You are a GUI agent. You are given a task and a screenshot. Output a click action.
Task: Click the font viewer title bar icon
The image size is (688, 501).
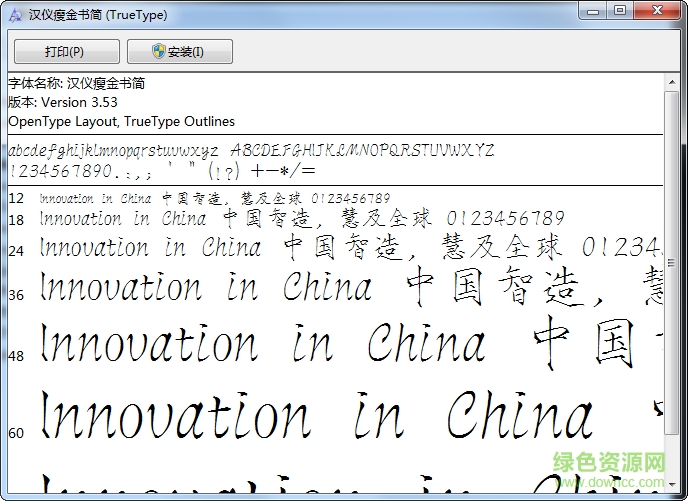pyautogui.click(x=15, y=15)
